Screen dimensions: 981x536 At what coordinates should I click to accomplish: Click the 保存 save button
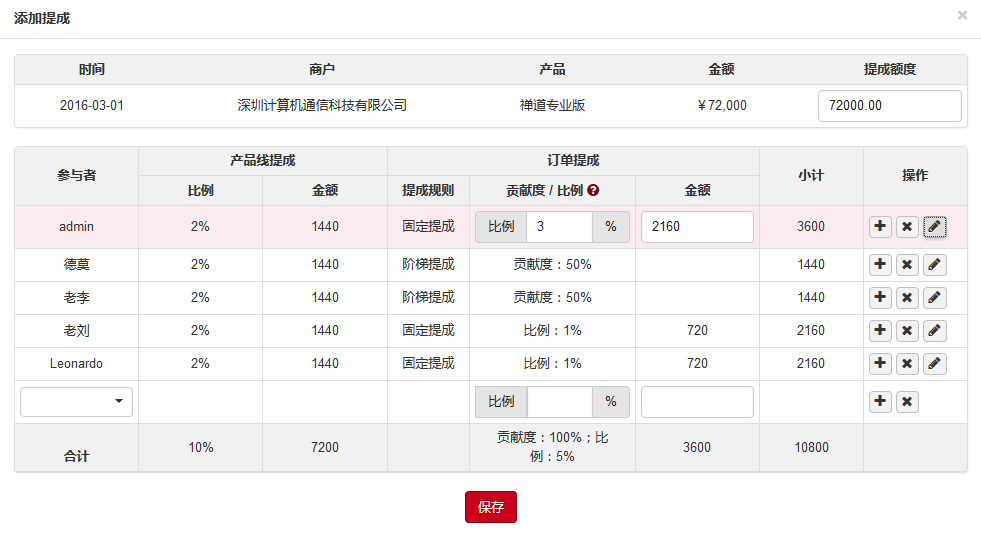490,507
